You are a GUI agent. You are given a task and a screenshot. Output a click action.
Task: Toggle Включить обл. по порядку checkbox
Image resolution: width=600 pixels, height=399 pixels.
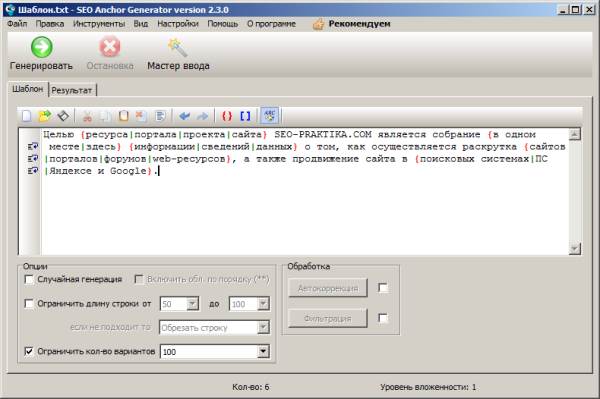tap(139, 279)
